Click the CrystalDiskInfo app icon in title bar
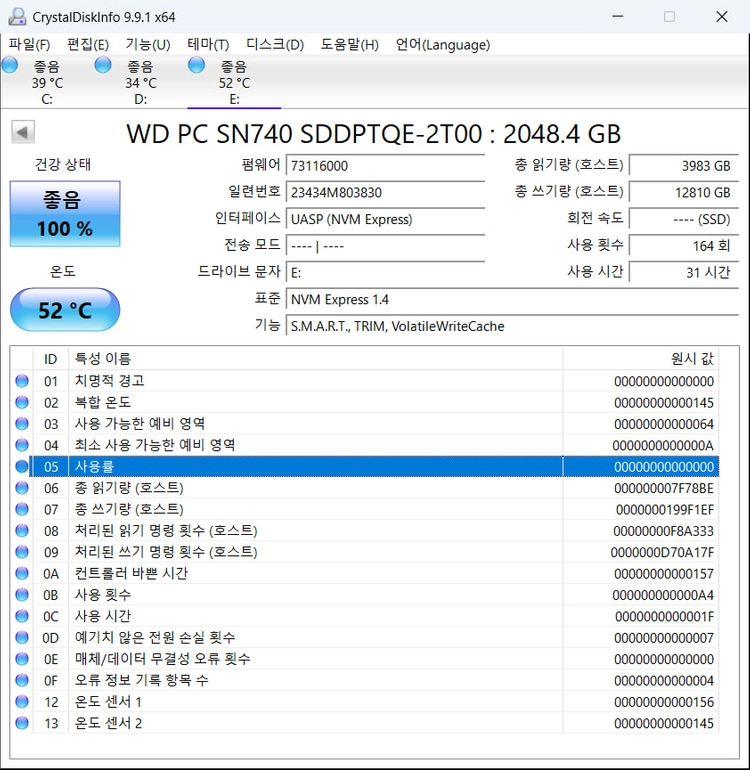This screenshot has width=750, height=770. point(17,17)
